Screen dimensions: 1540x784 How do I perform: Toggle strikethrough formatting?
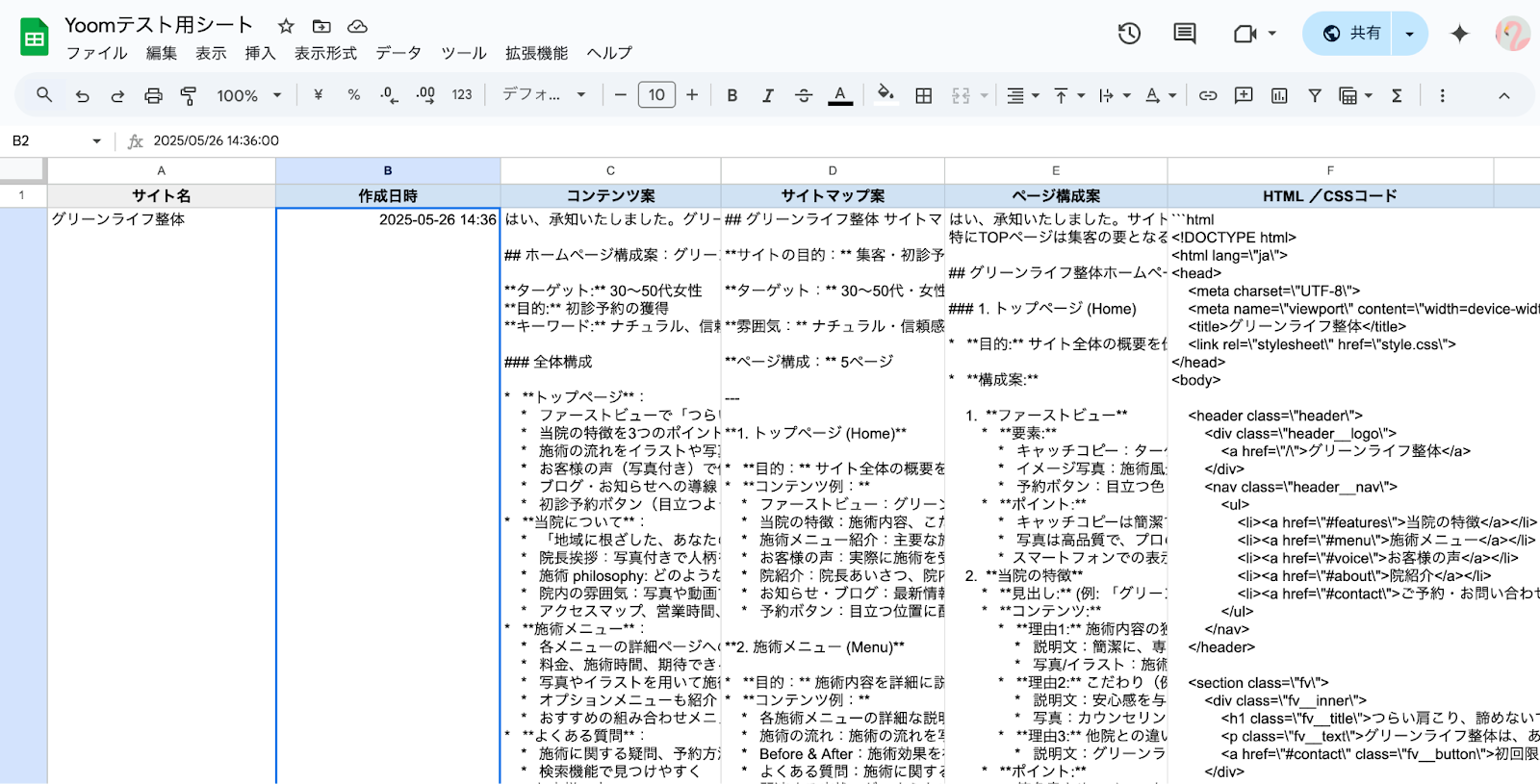tap(803, 95)
